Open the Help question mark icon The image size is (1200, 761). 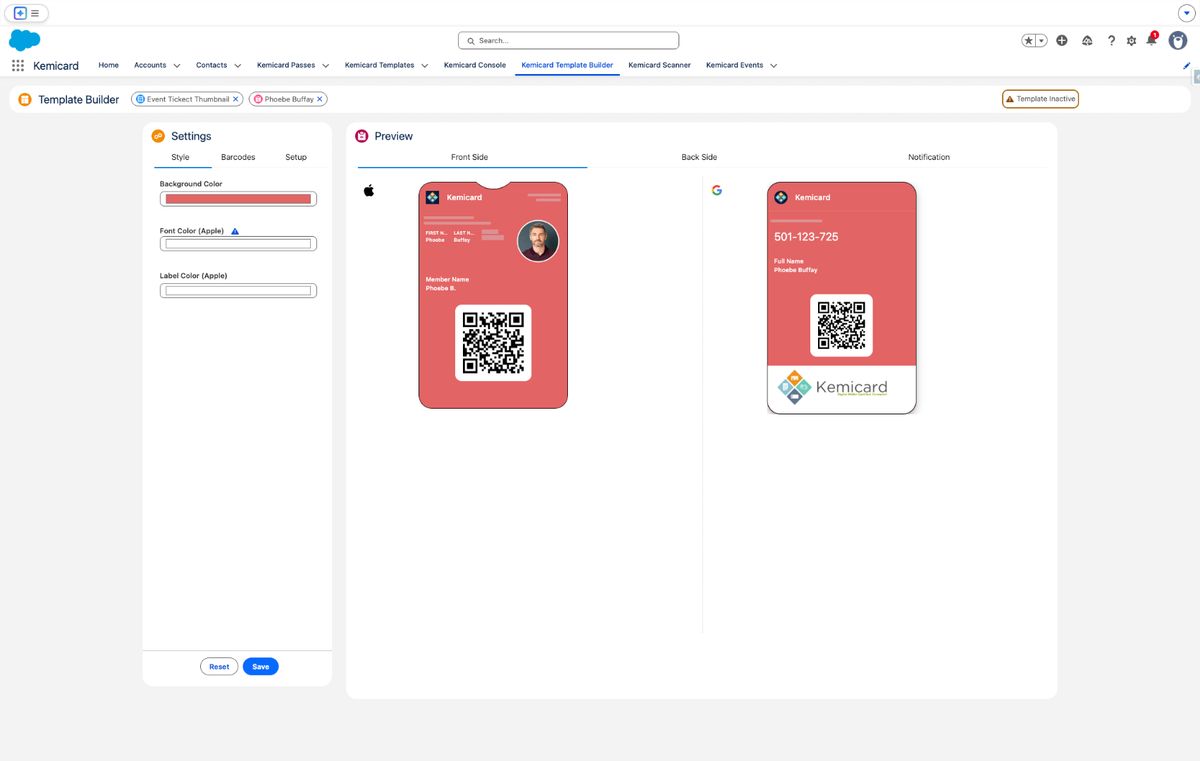coord(1111,40)
